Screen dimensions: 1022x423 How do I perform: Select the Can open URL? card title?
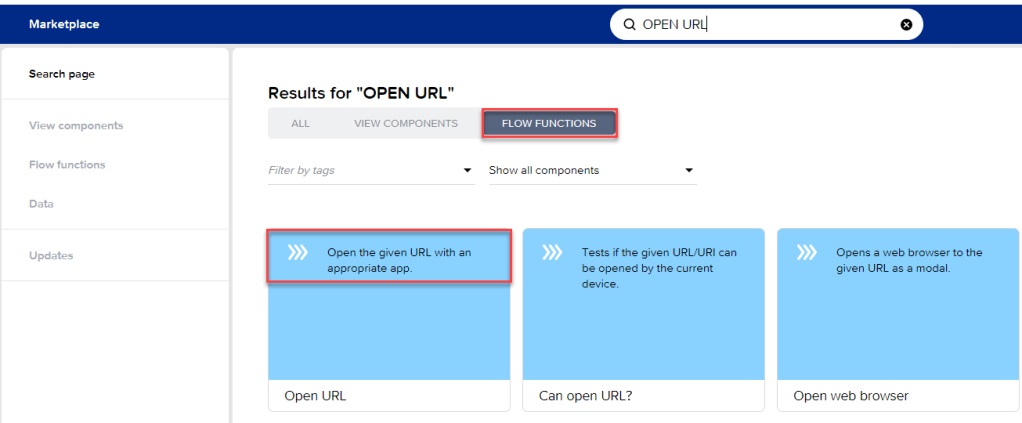pos(585,396)
